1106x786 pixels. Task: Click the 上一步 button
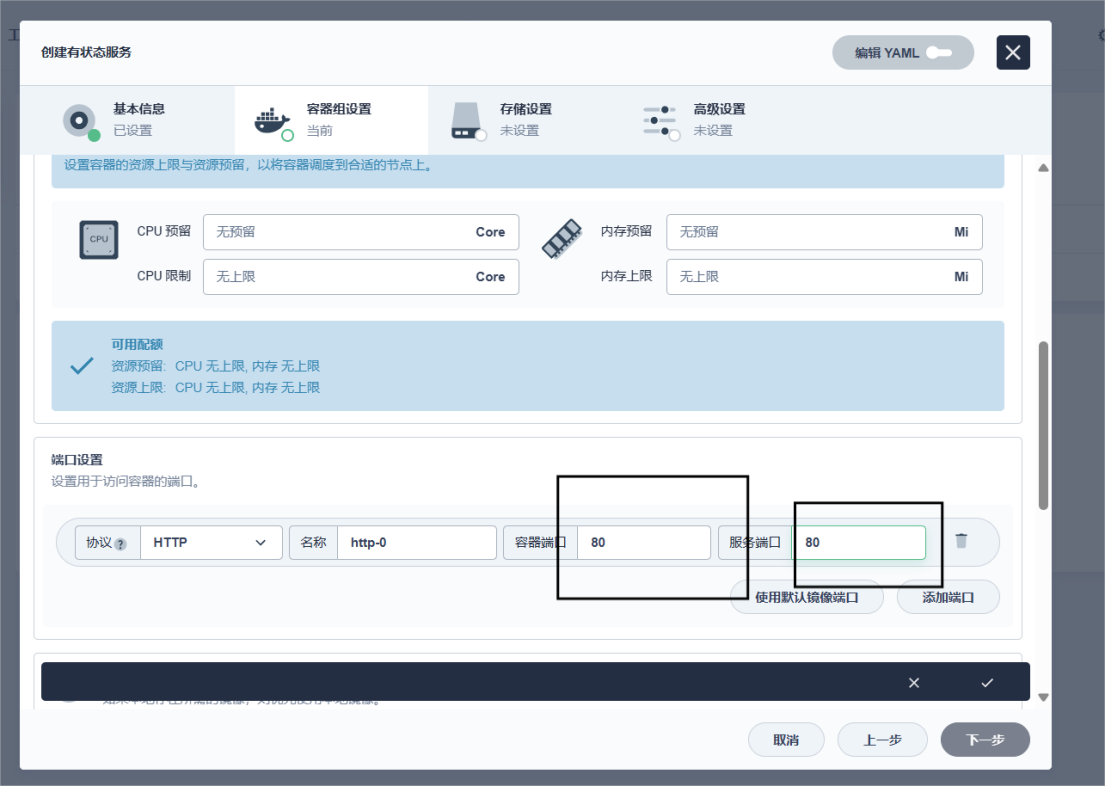pos(882,739)
